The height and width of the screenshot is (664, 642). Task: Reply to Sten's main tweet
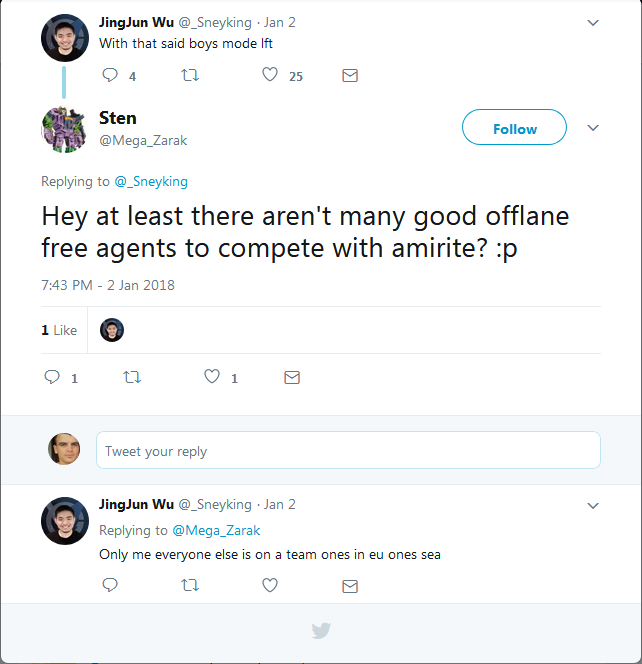coord(53,377)
